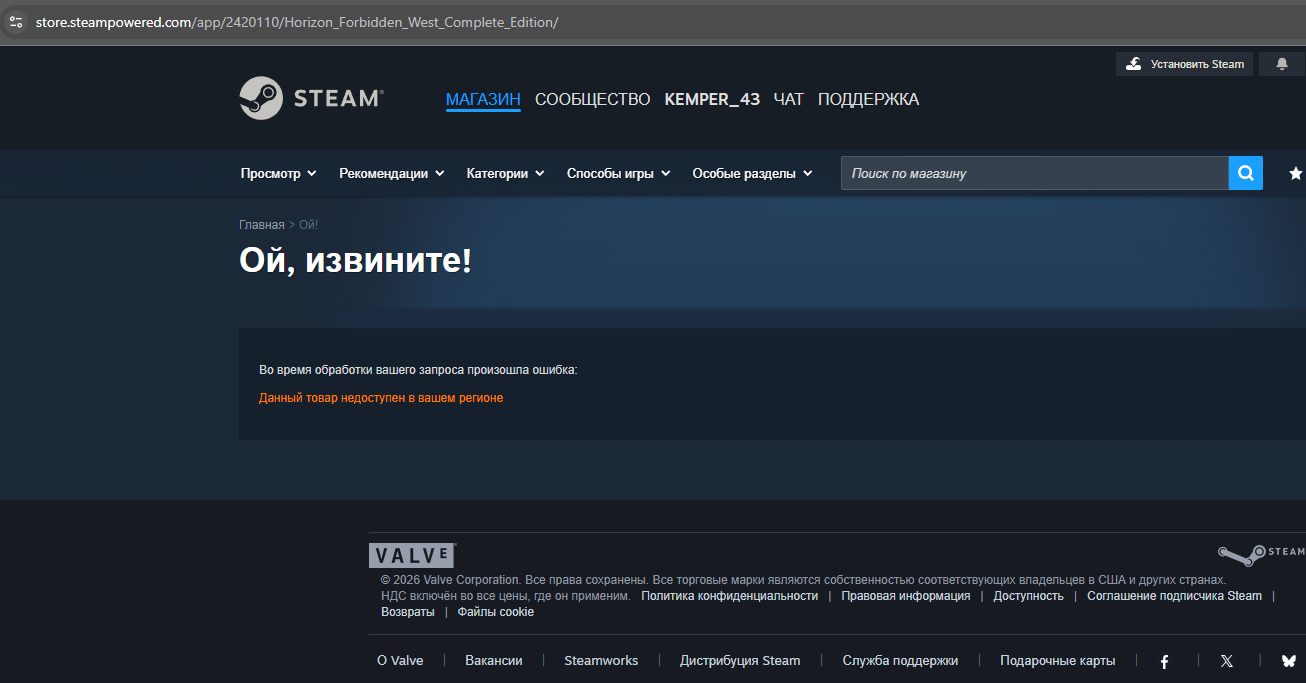Go to Главная breadcrumb link
The image size is (1306, 683).
(262, 225)
